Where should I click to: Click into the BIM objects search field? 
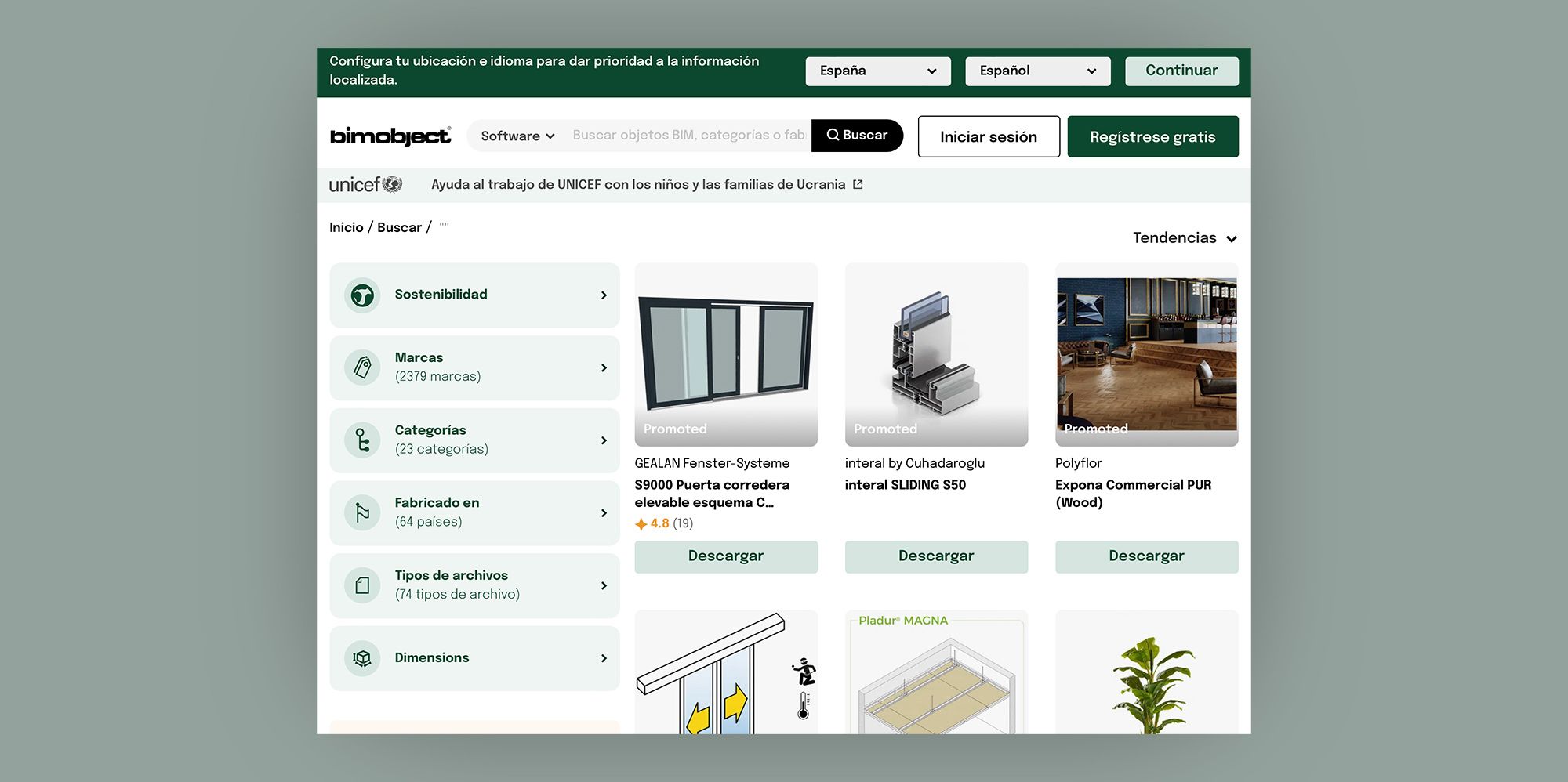click(x=688, y=136)
